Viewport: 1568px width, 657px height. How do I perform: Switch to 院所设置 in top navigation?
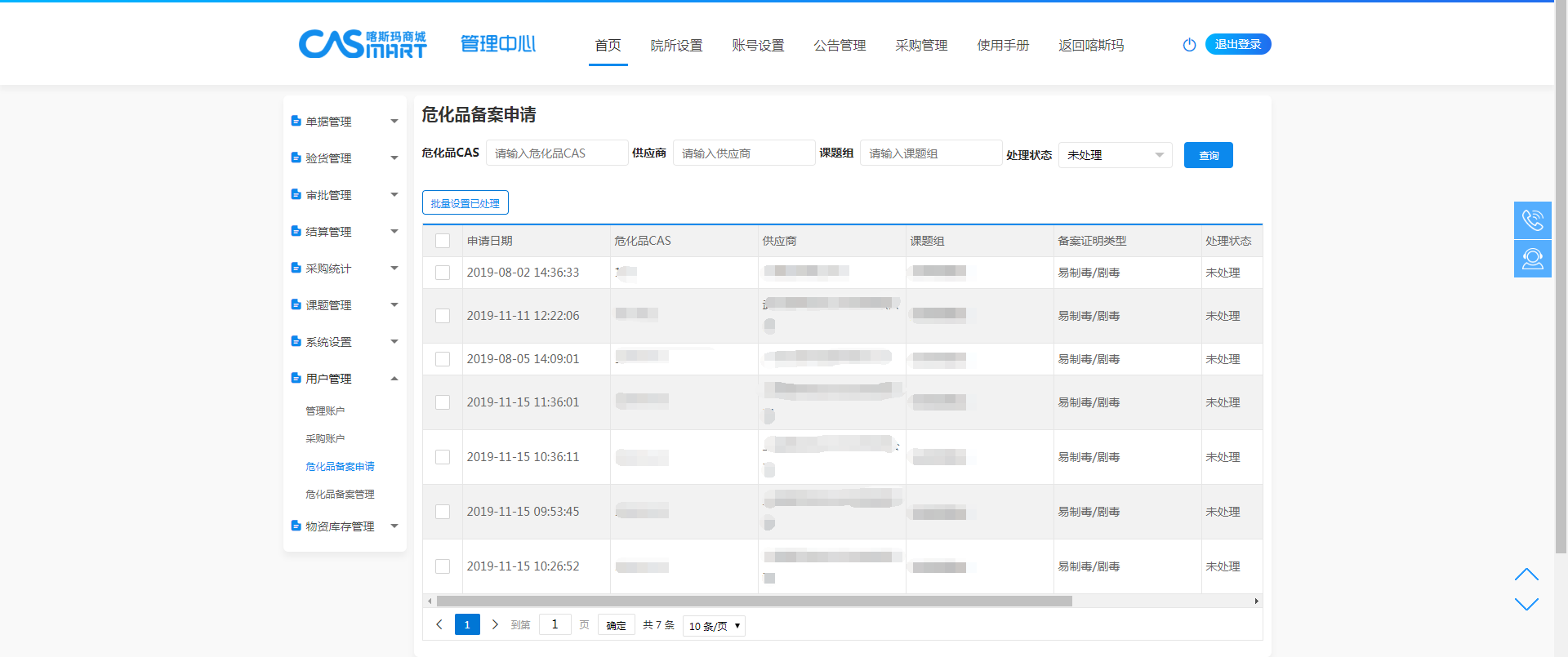point(676,46)
